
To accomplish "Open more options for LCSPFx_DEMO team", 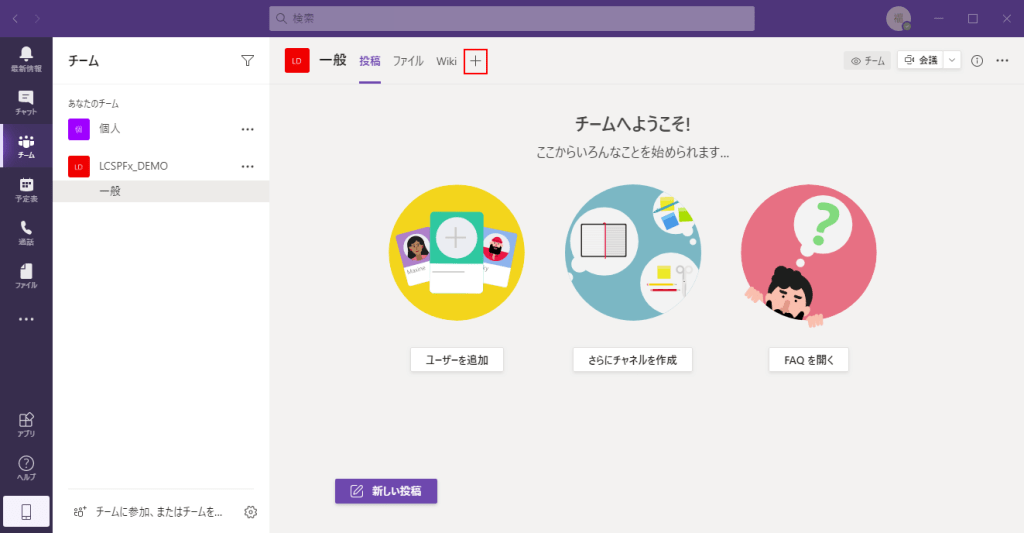I will pos(248,166).
